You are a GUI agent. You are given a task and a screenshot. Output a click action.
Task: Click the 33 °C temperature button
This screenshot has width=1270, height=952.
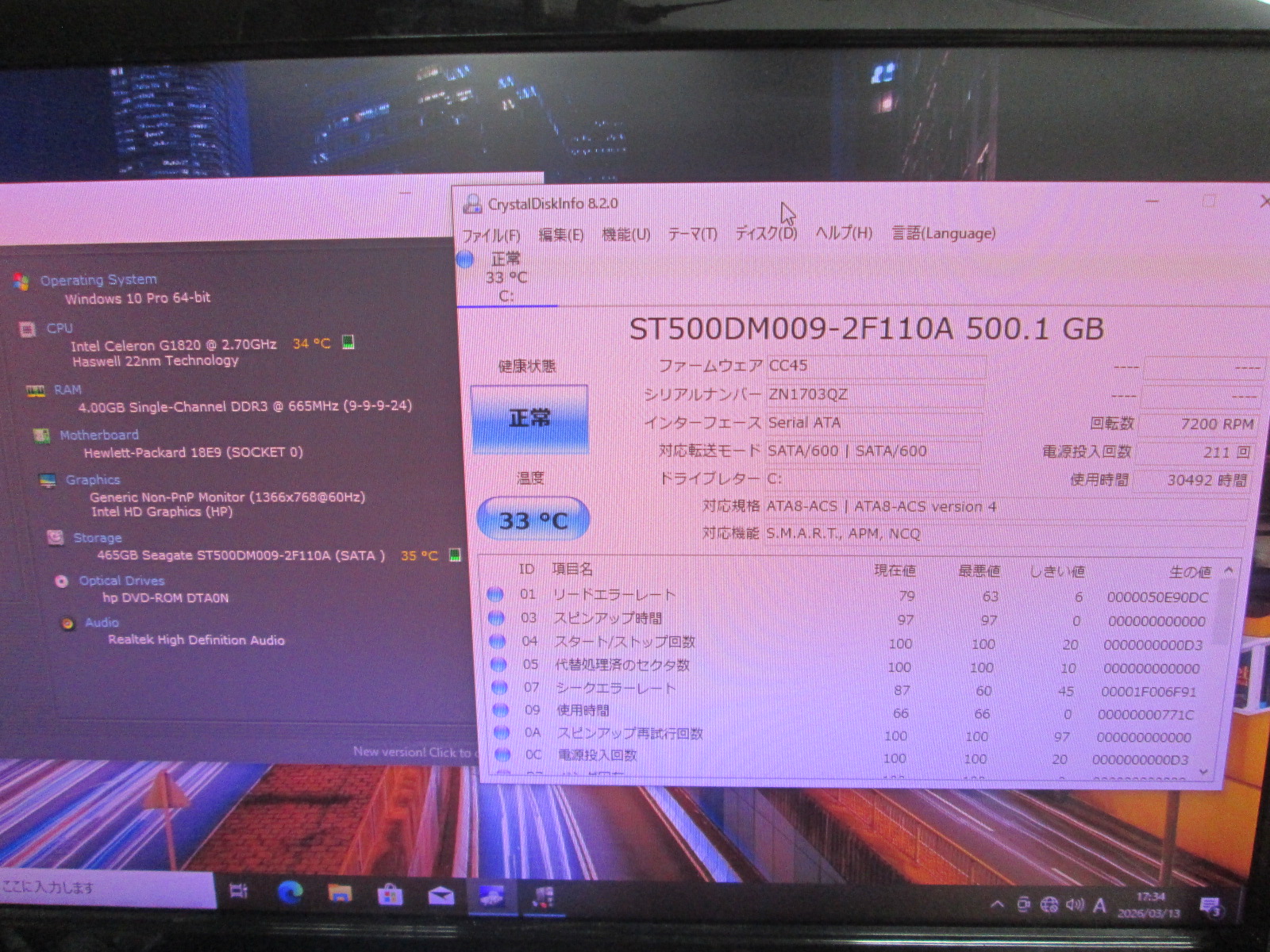pyautogui.click(x=533, y=520)
